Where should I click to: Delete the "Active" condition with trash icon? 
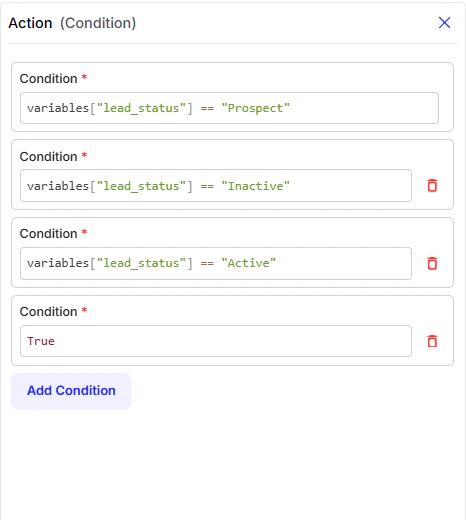click(x=432, y=263)
